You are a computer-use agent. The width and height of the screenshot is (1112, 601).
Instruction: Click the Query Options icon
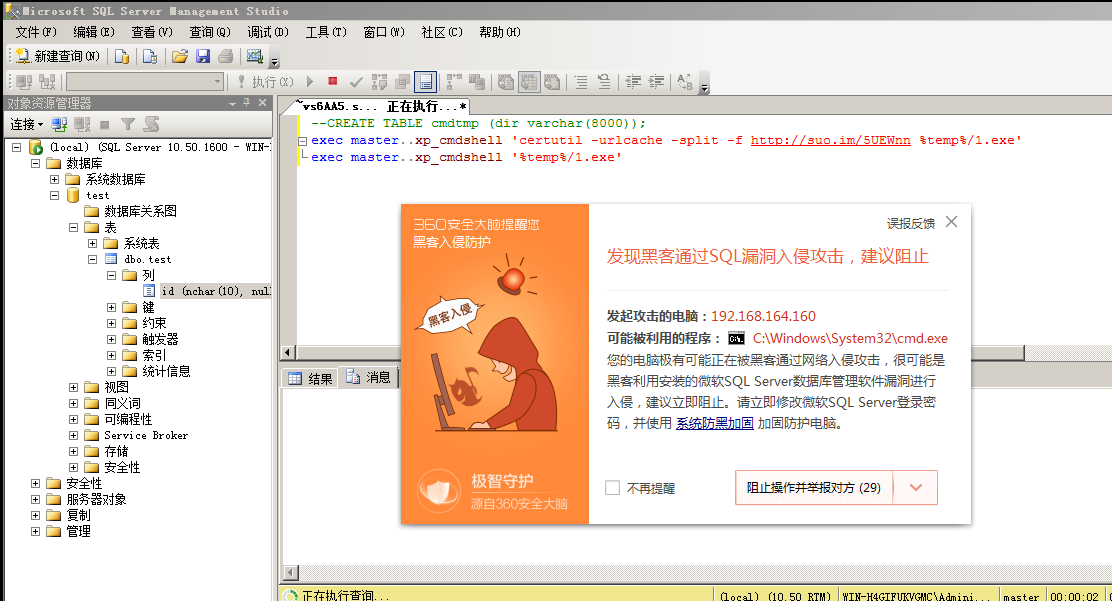402,82
